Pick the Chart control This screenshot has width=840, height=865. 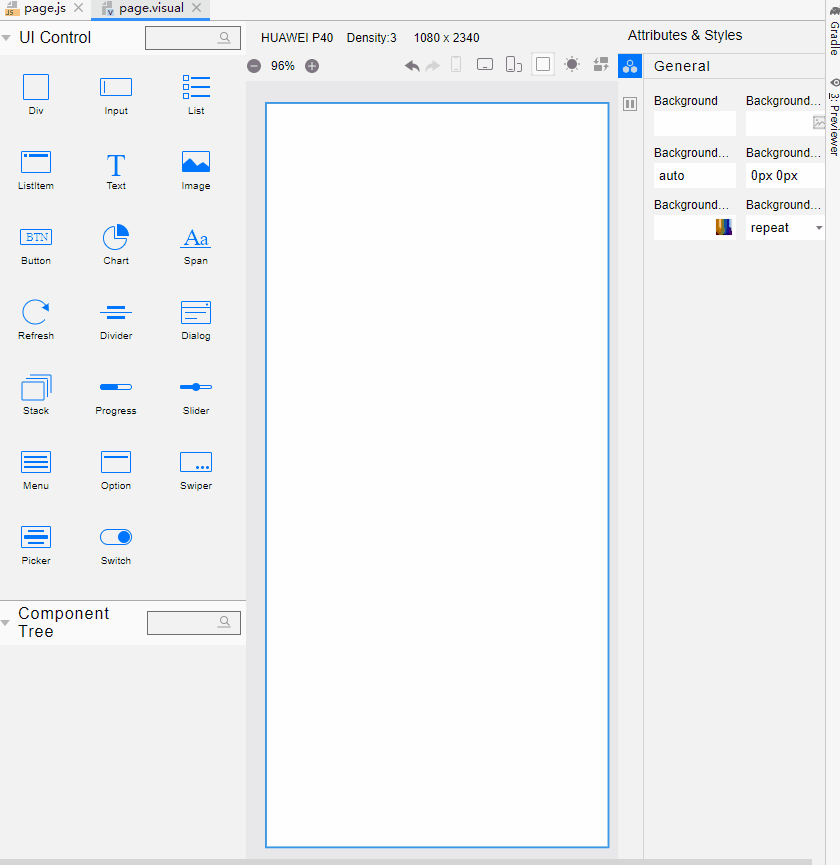[116, 245]
